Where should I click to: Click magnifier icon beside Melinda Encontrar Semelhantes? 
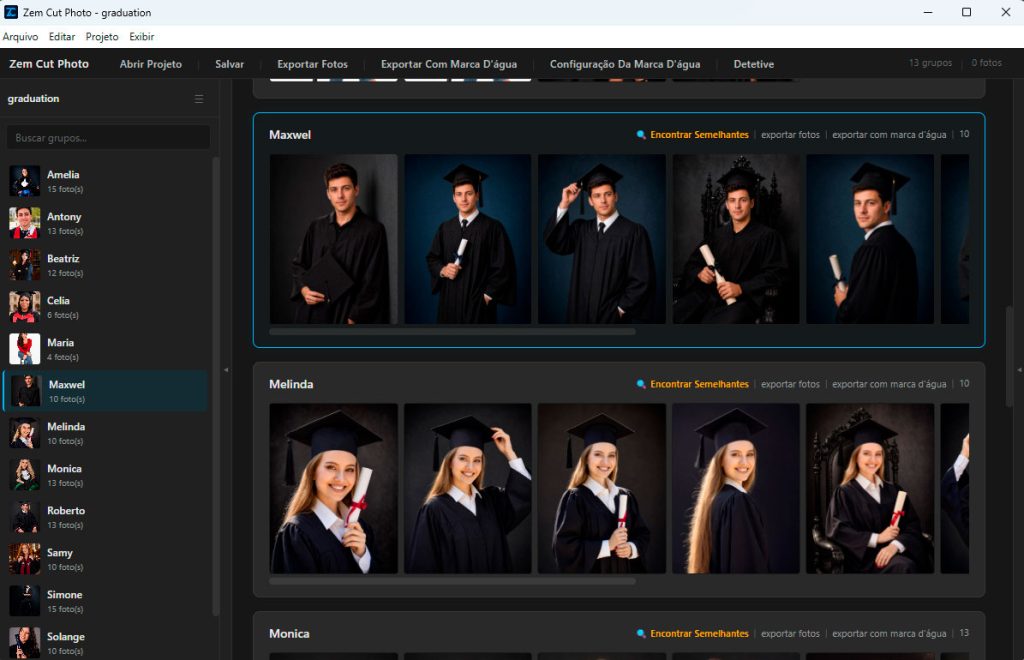click(x=641, y=384)
